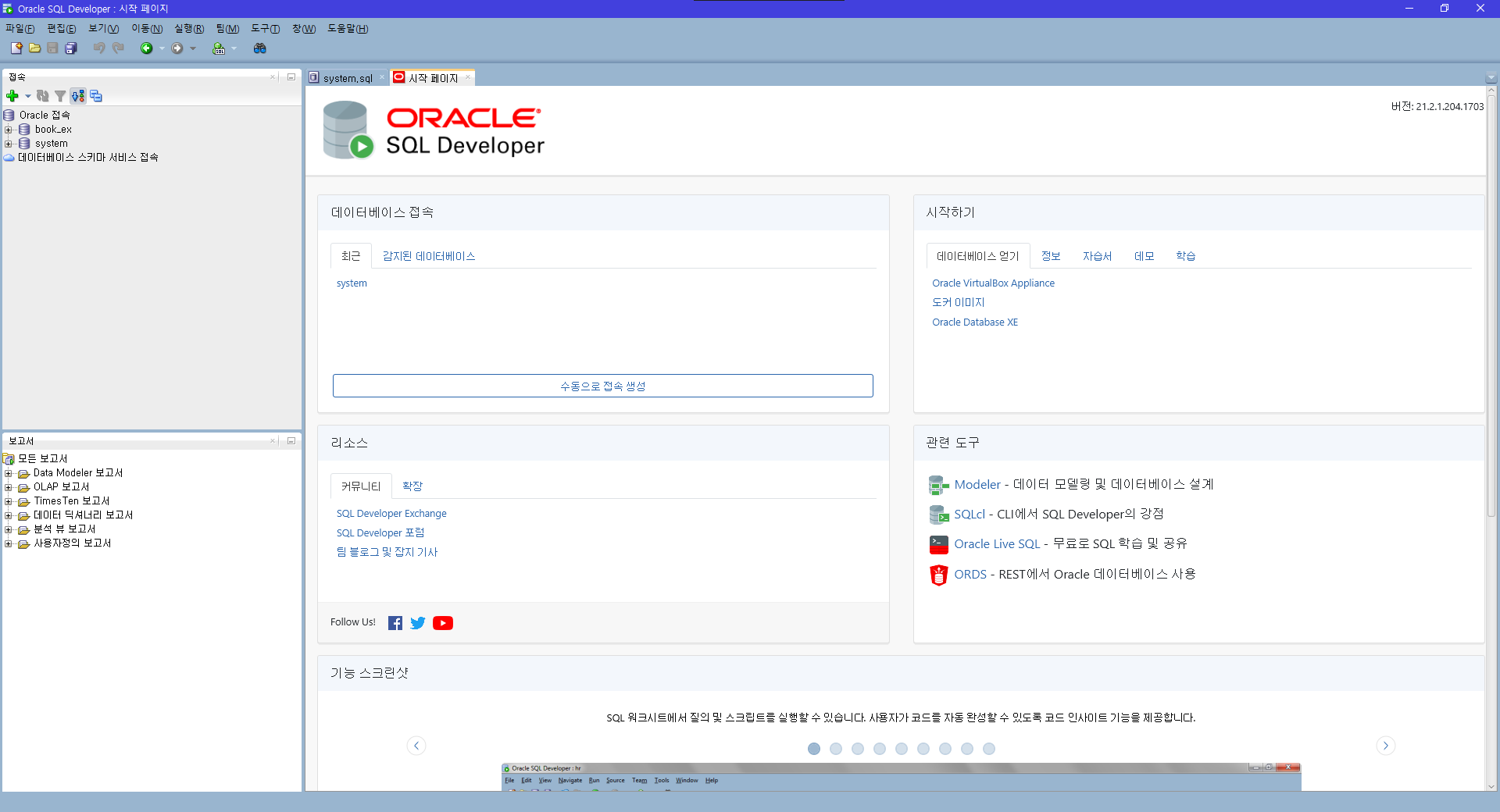
Task: Open the 도커 이미지 link
Action: [958, 303]
